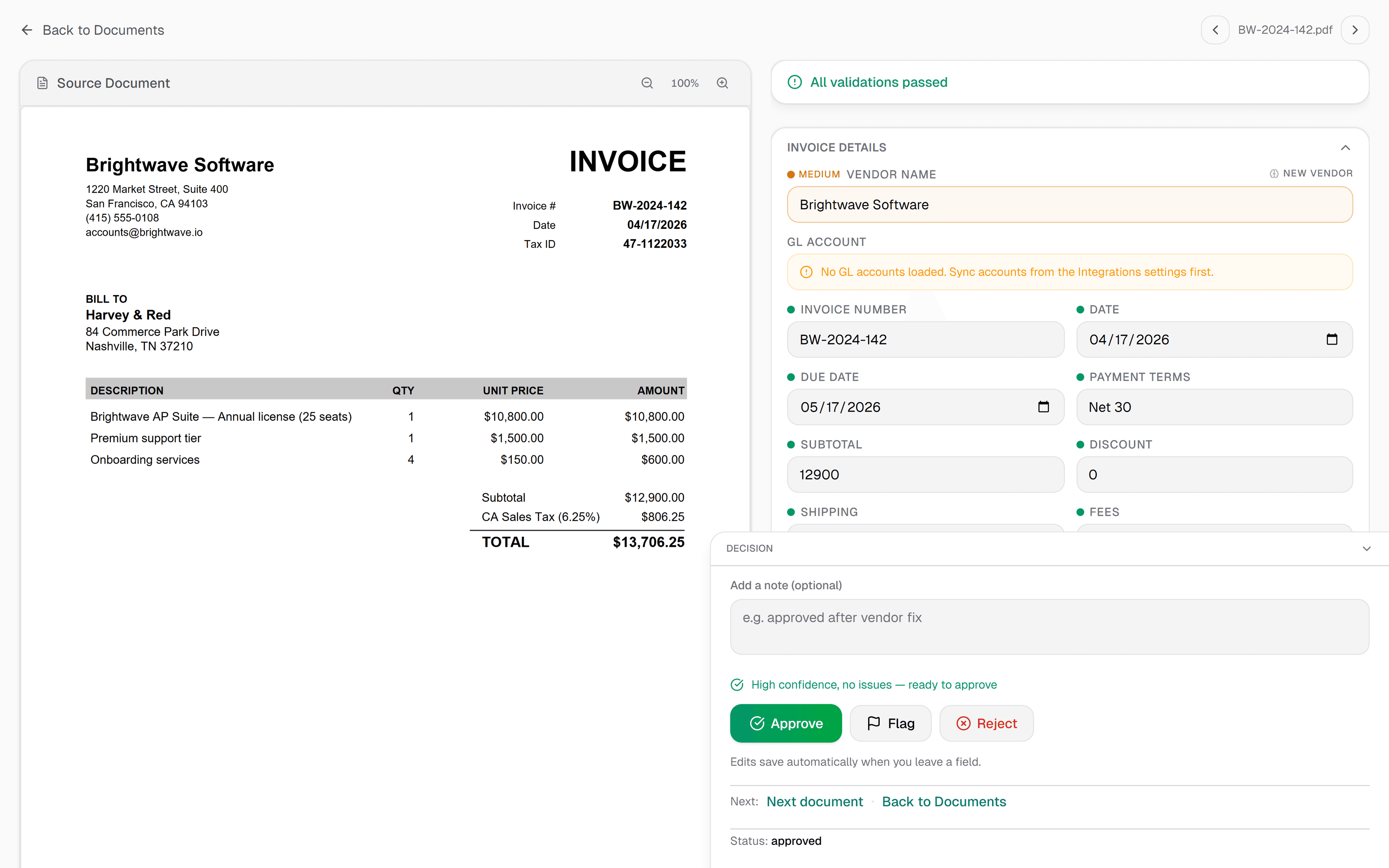Click the NEW VENDOR label
1389x868 pixels.
tap(1317, 173)
